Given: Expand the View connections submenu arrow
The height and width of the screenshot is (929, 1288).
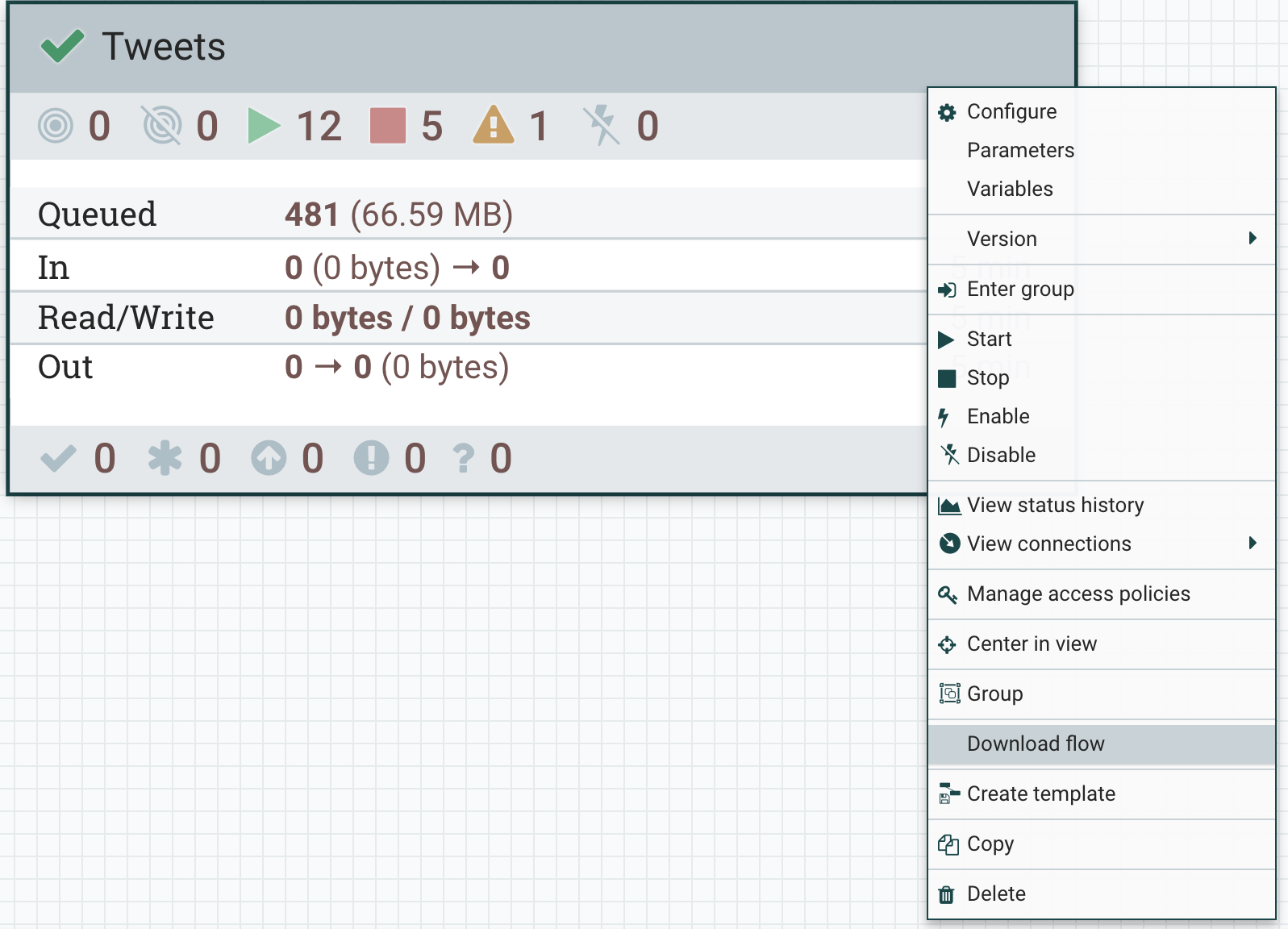Looking at the screenshot, I should pyautogui.click(x=1253, y=543).
